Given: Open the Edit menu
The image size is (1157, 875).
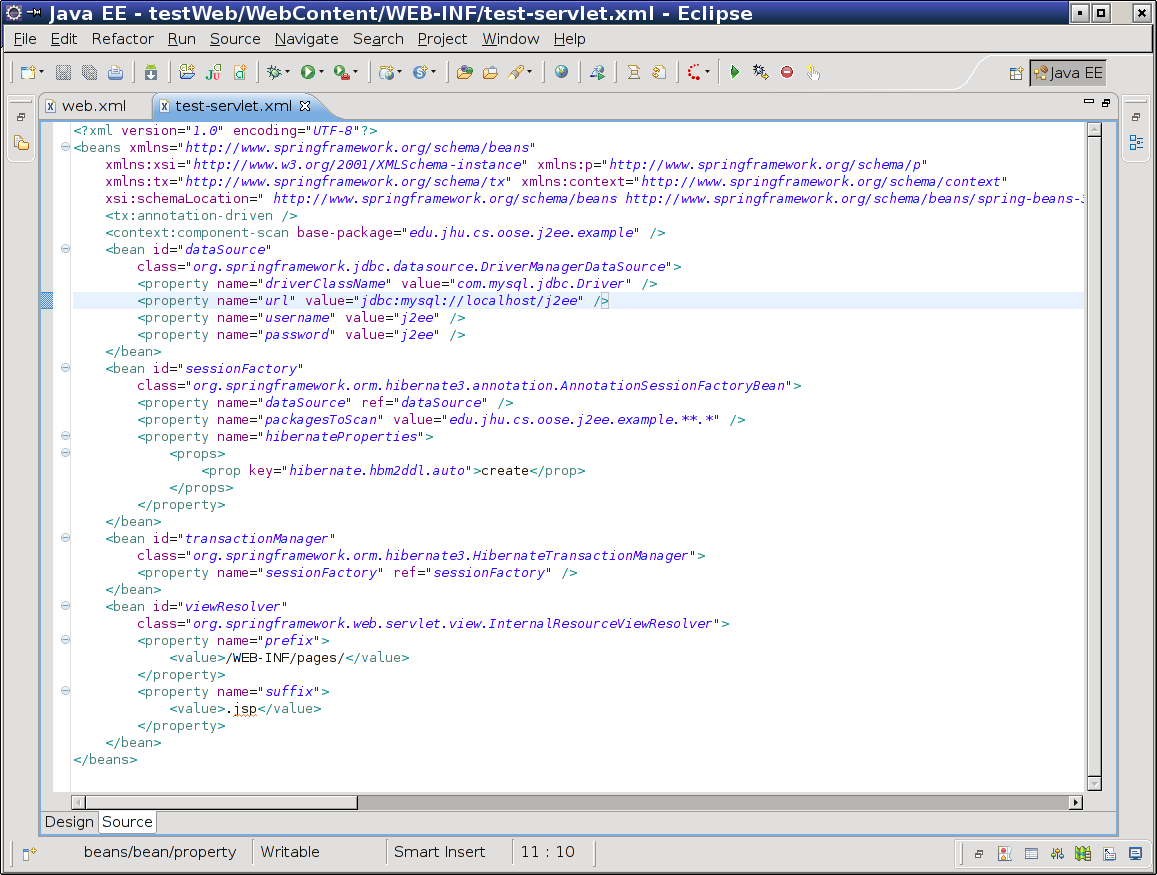Looking at the screenshot, I should pos(63,39).
